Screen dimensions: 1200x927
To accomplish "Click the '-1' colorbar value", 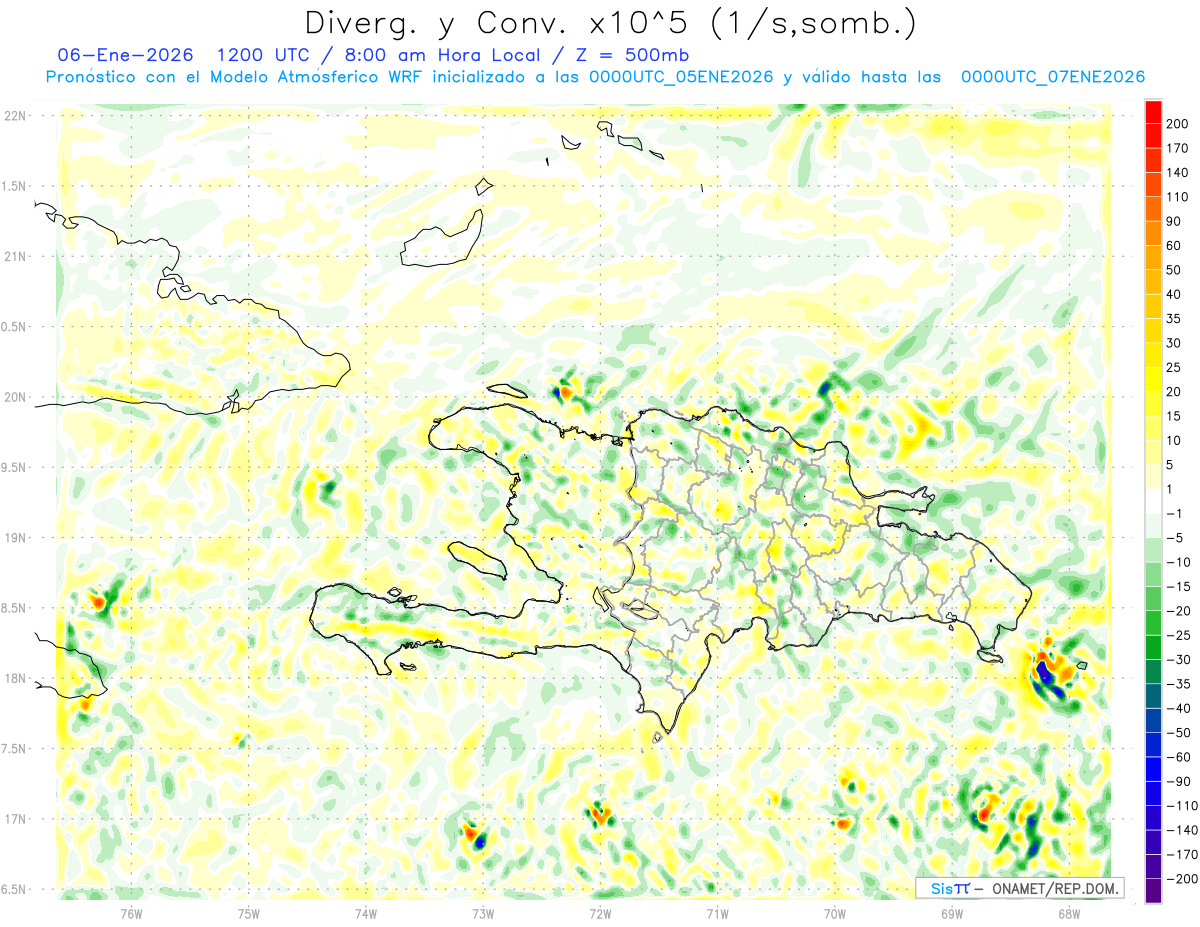I will pyautogui.click(x=1176, y=514).
